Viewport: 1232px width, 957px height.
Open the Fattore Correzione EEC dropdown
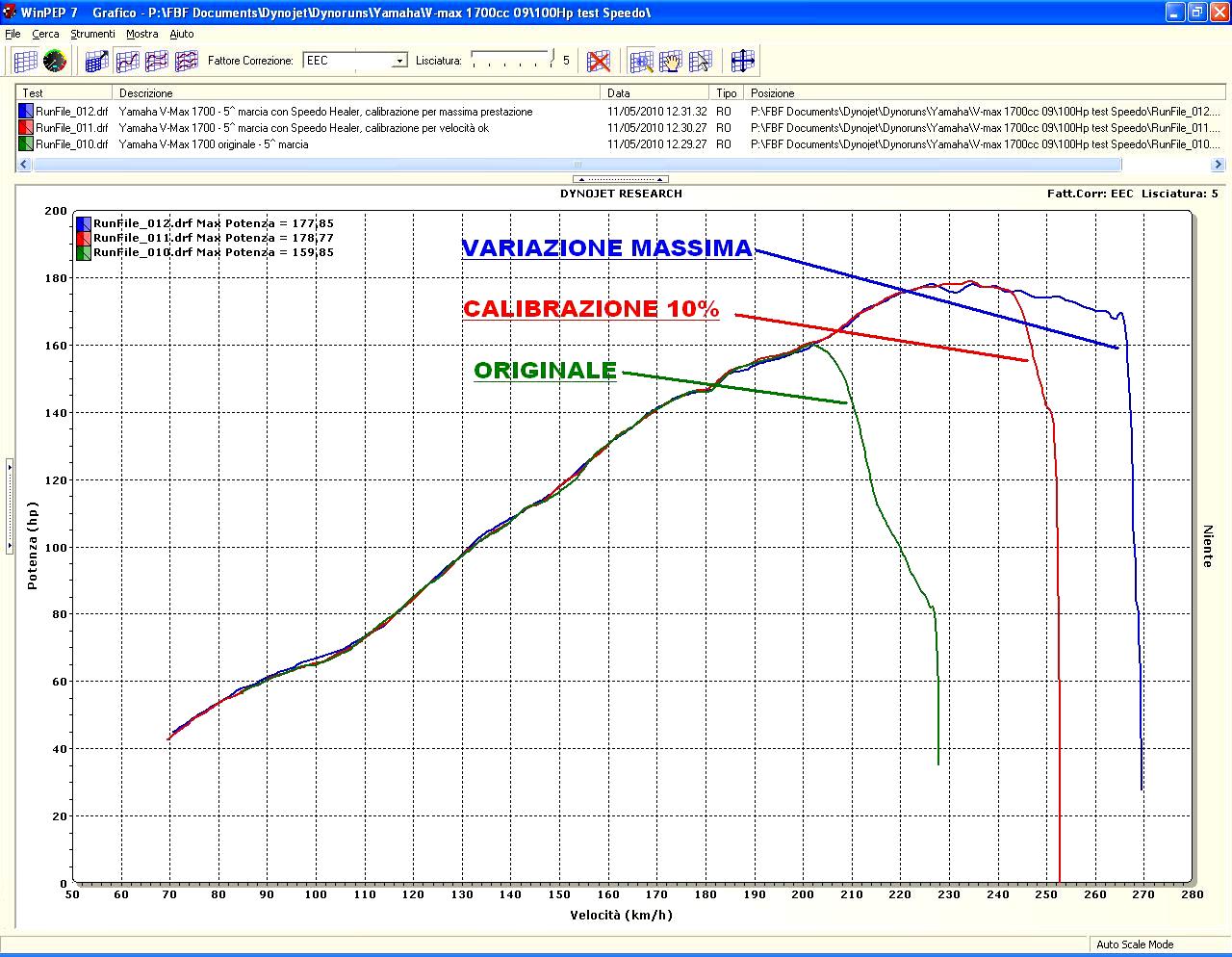(x=355, y=61)
